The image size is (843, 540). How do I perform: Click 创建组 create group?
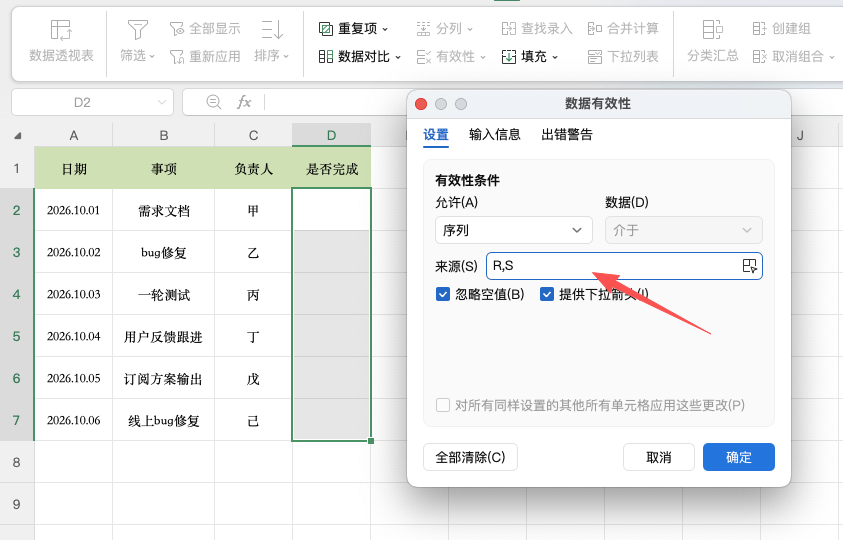click(x=781, y=29)
